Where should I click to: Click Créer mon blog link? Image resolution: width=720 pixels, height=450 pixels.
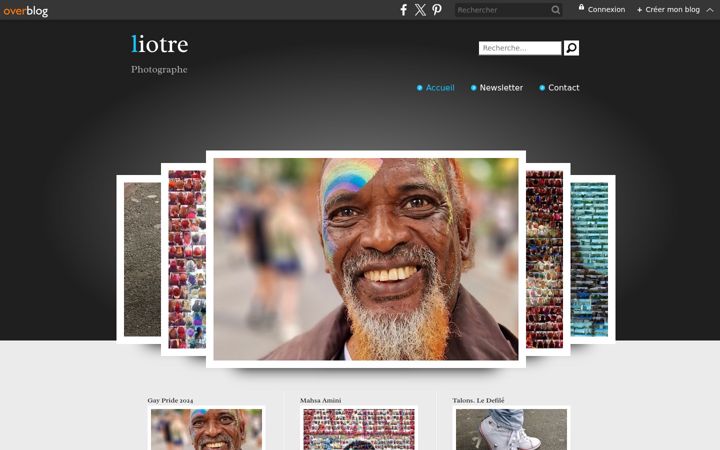pos(668,9)
